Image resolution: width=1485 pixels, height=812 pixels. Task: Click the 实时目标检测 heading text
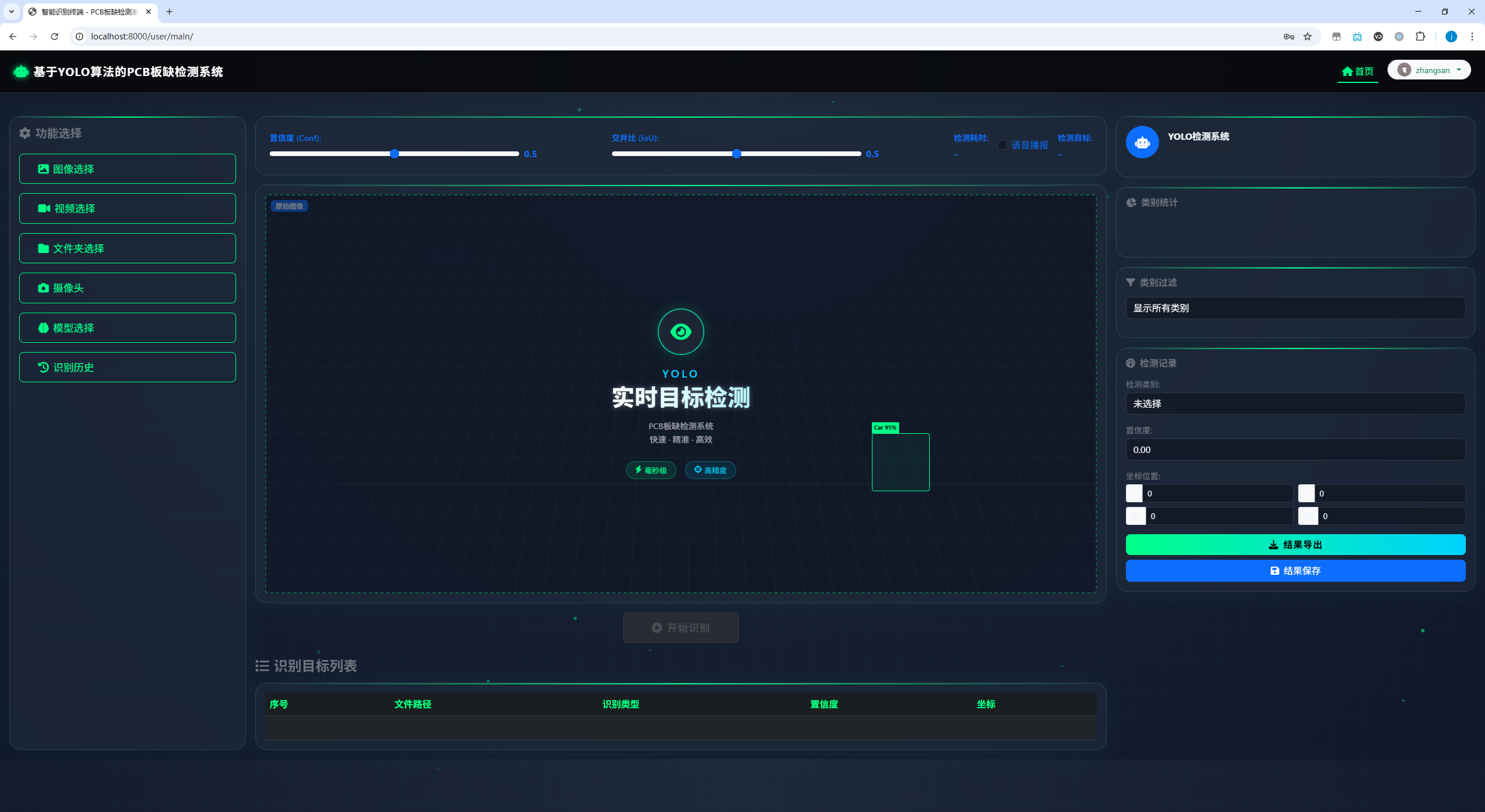[x=681, y=398]
